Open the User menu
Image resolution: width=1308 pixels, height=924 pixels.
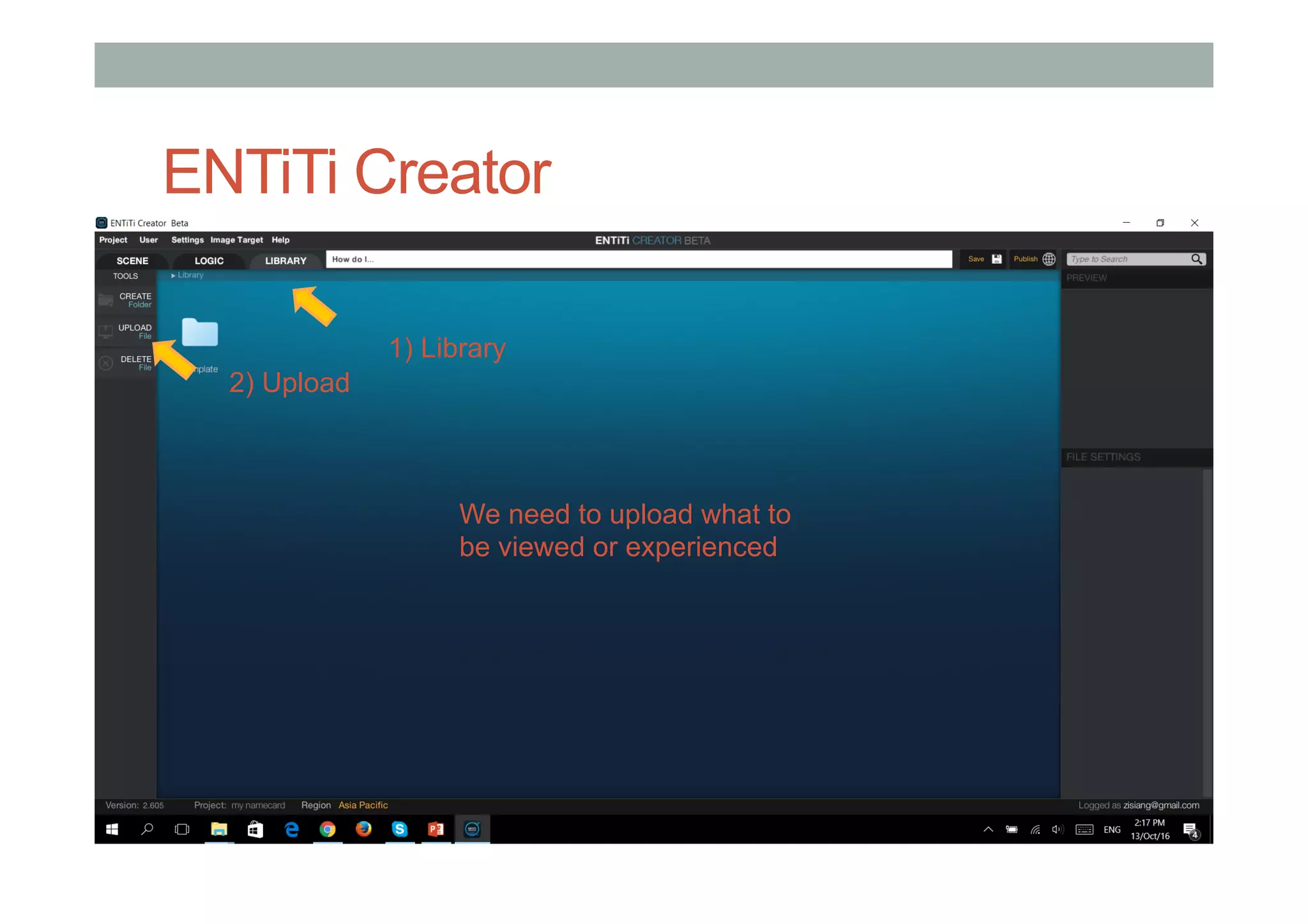click(148, 240)
